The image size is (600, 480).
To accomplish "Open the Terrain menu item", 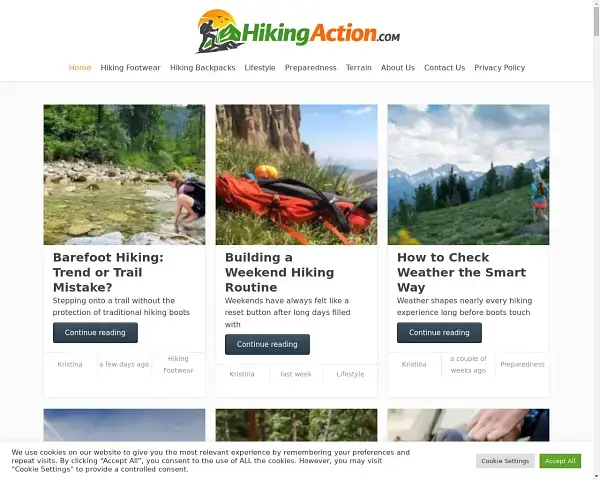I will pyautogui.click(x=359, y=68).
